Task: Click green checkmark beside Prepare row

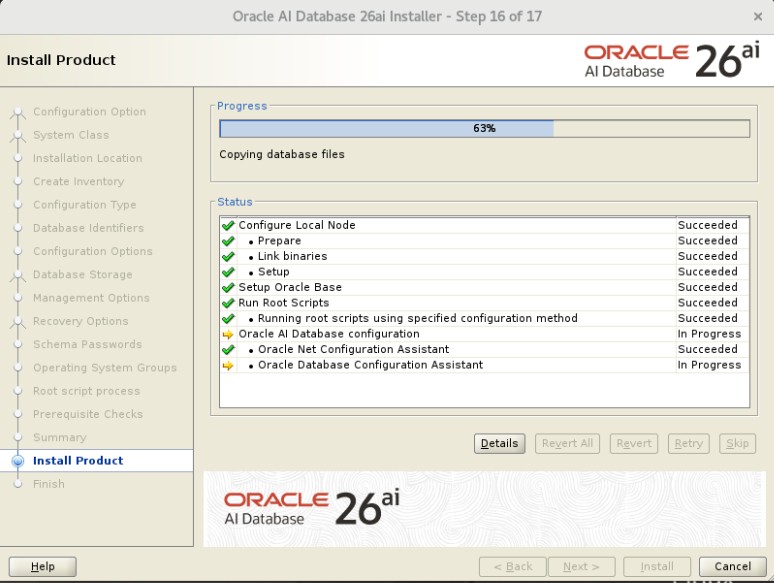Action: coord(228,241)
